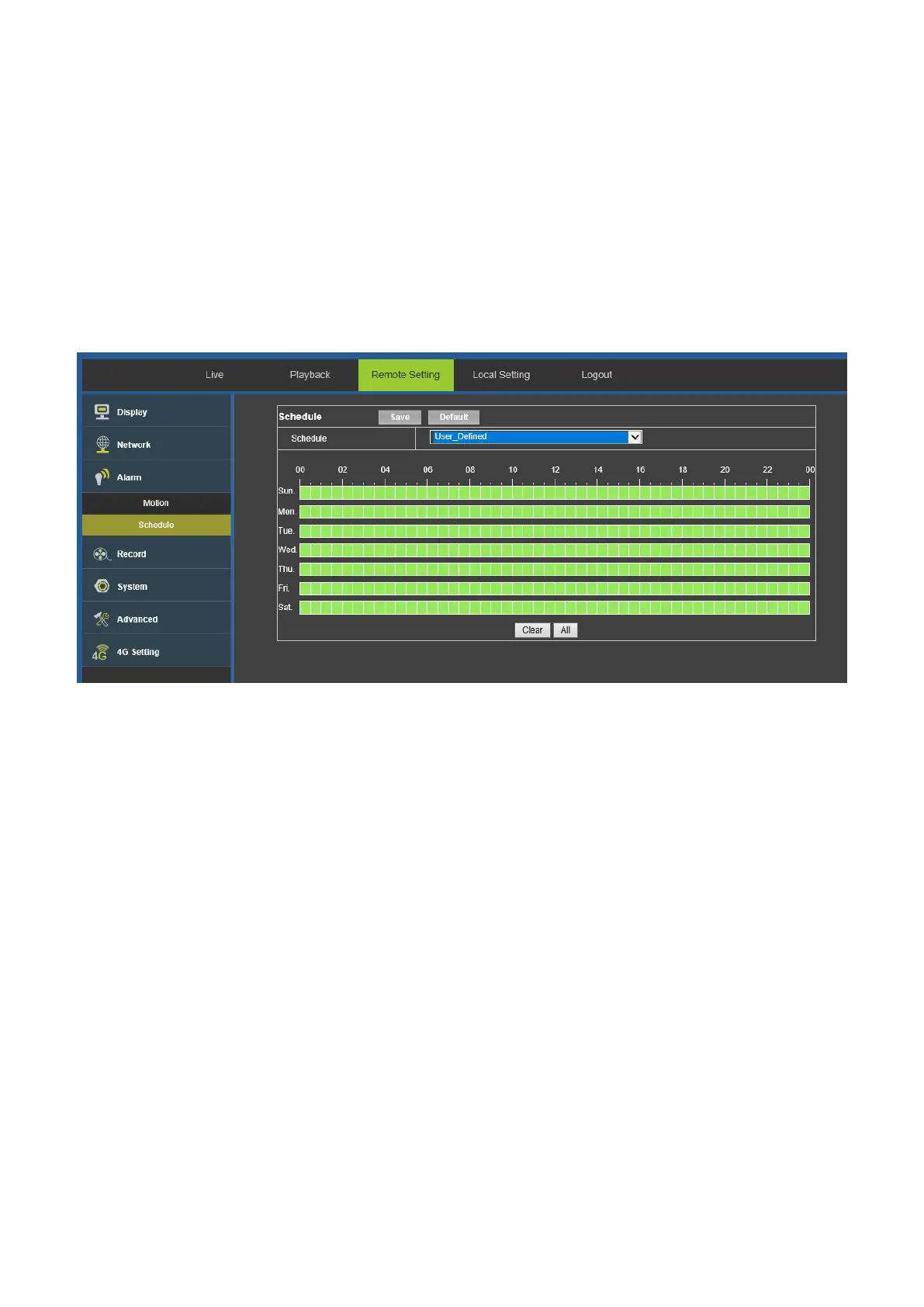This screenshot has height=1307, width=924.
Task: Click the schedule dropdown arrow
Action: coord(635,437)
